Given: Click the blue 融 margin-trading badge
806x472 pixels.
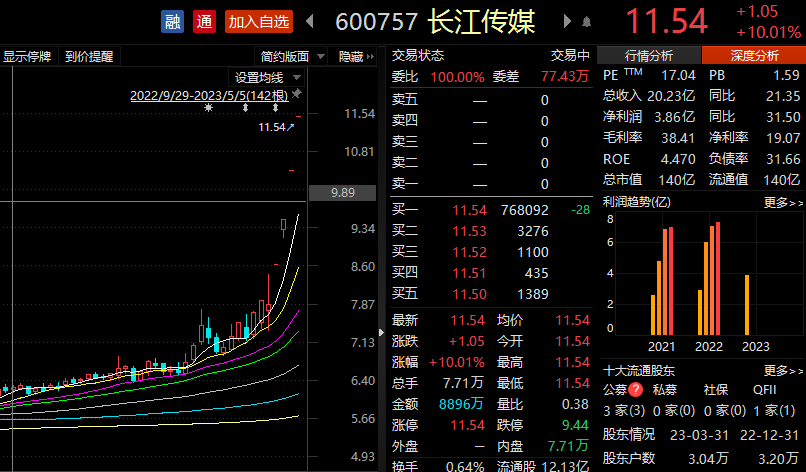Looking at the screenshot, I should [x=172, y=22].
